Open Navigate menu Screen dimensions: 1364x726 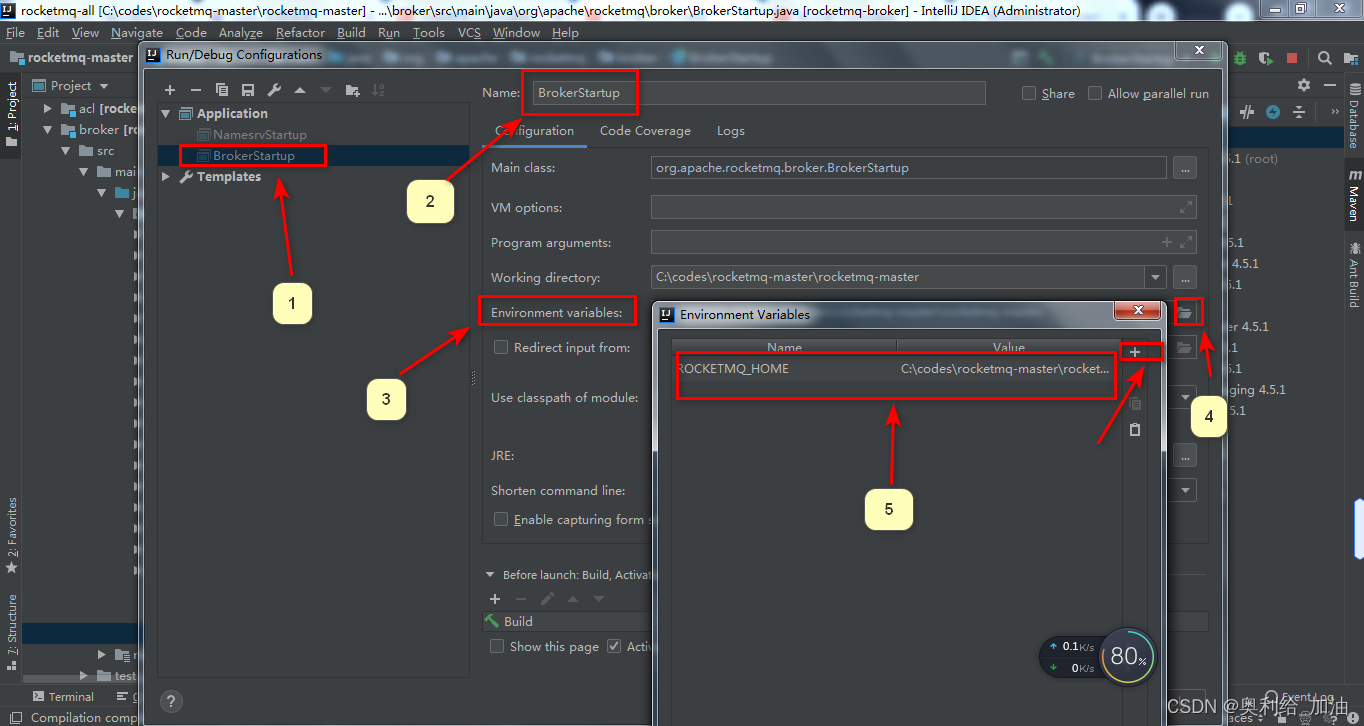pos(137,33)
